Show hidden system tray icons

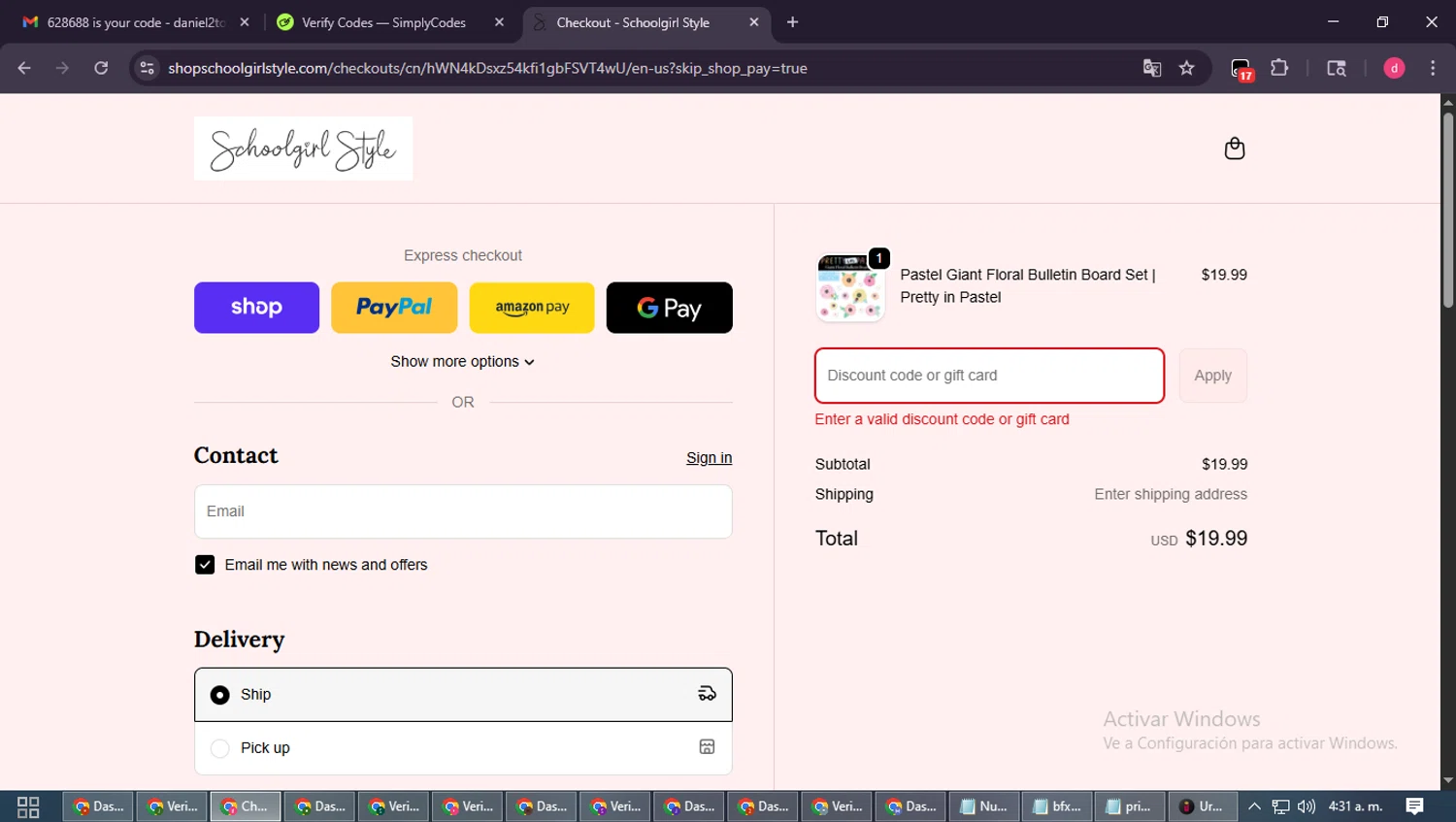point(1254,806)
